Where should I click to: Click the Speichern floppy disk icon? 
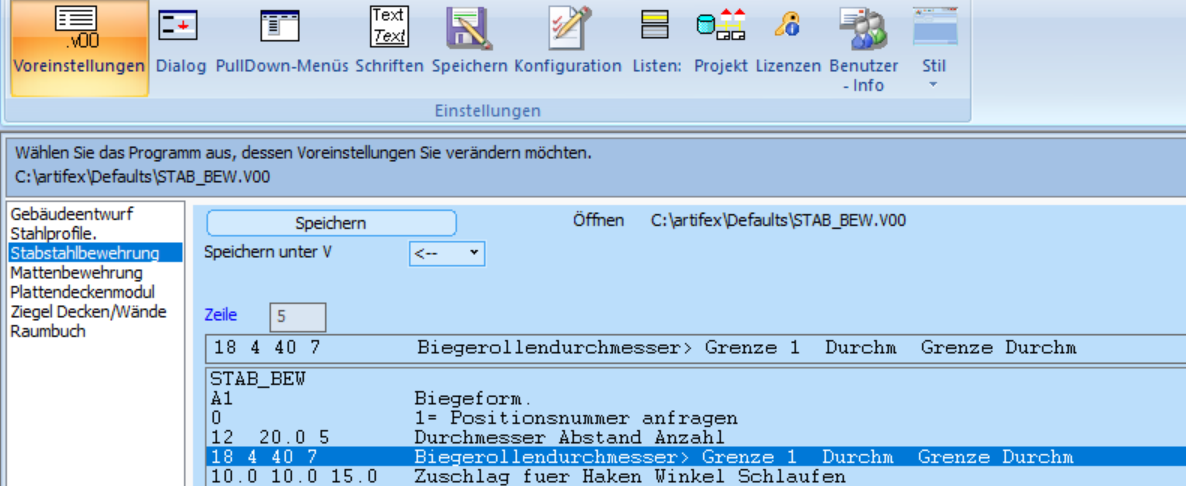469,27
